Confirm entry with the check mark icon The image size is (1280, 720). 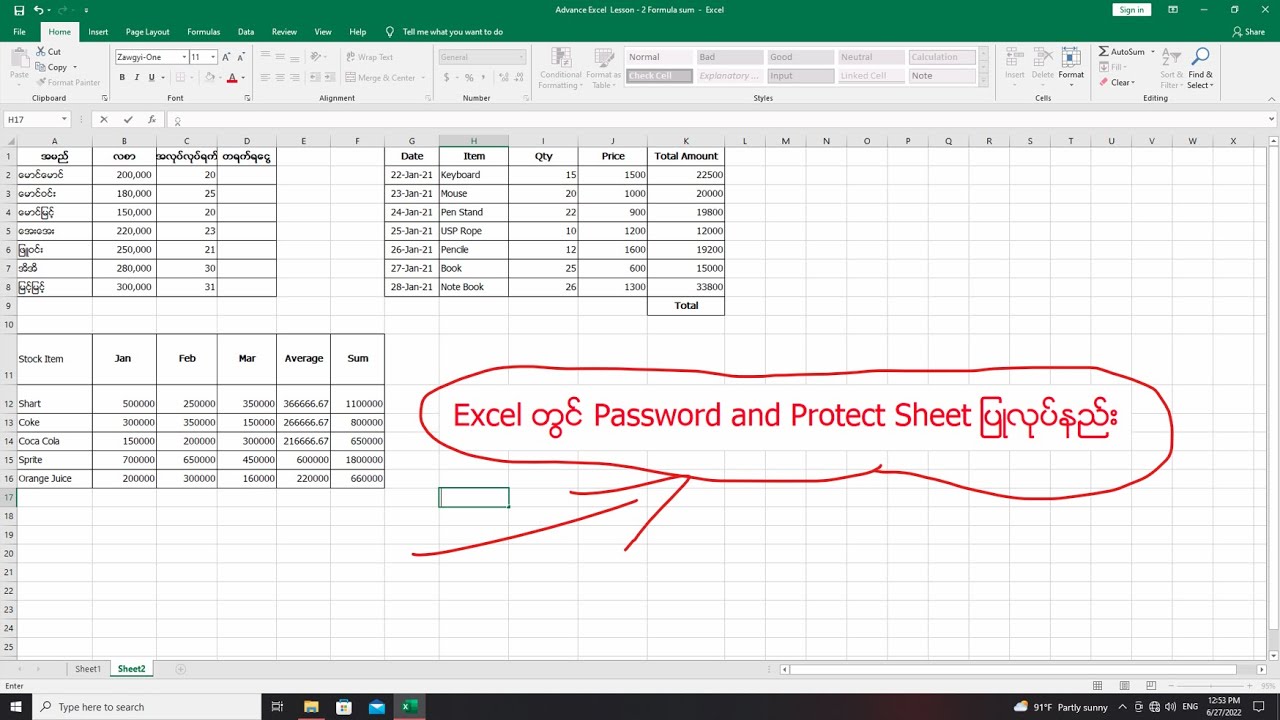click(x=128, y=120)
